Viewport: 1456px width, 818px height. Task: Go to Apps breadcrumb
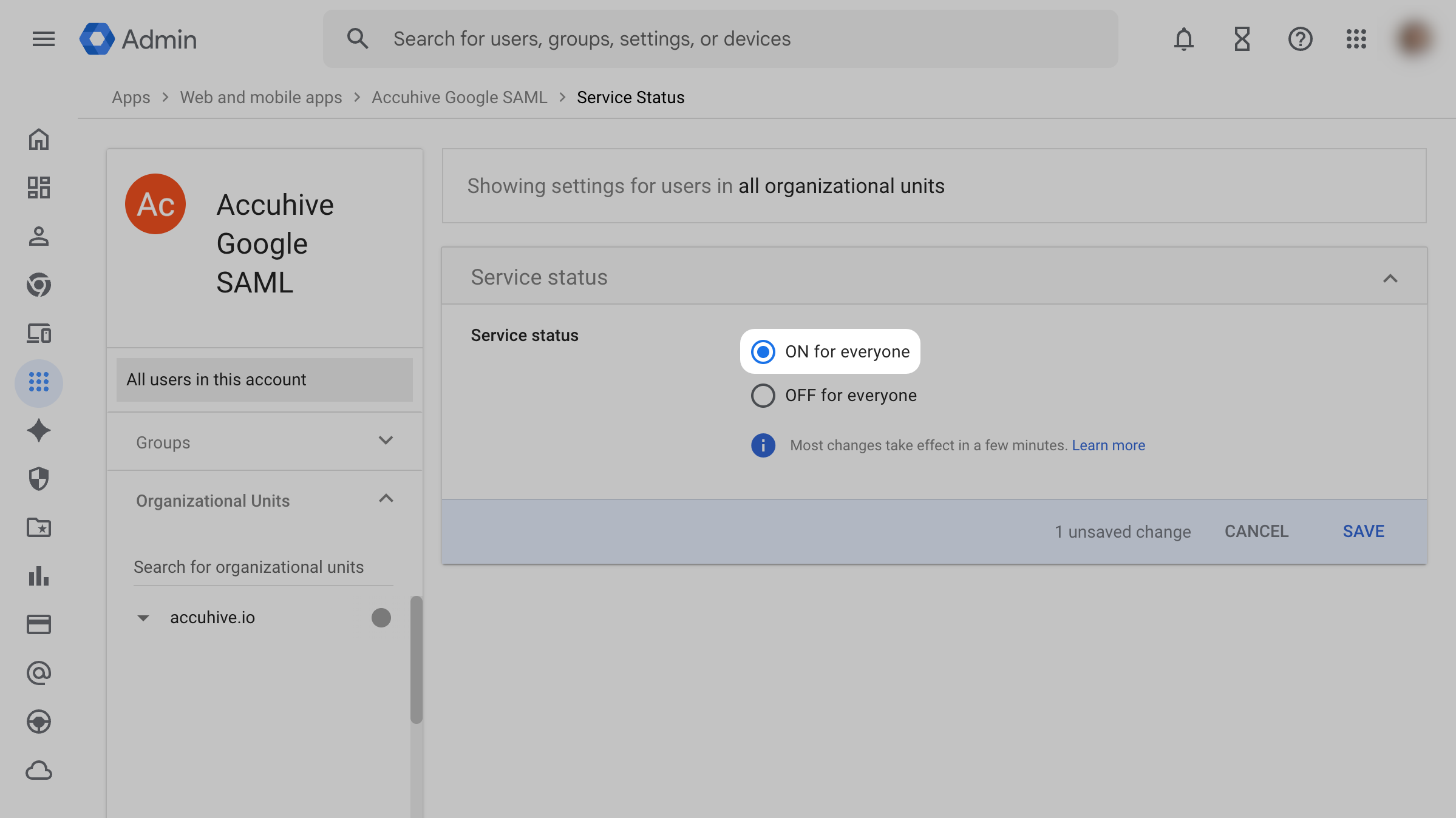click(131, 97)
